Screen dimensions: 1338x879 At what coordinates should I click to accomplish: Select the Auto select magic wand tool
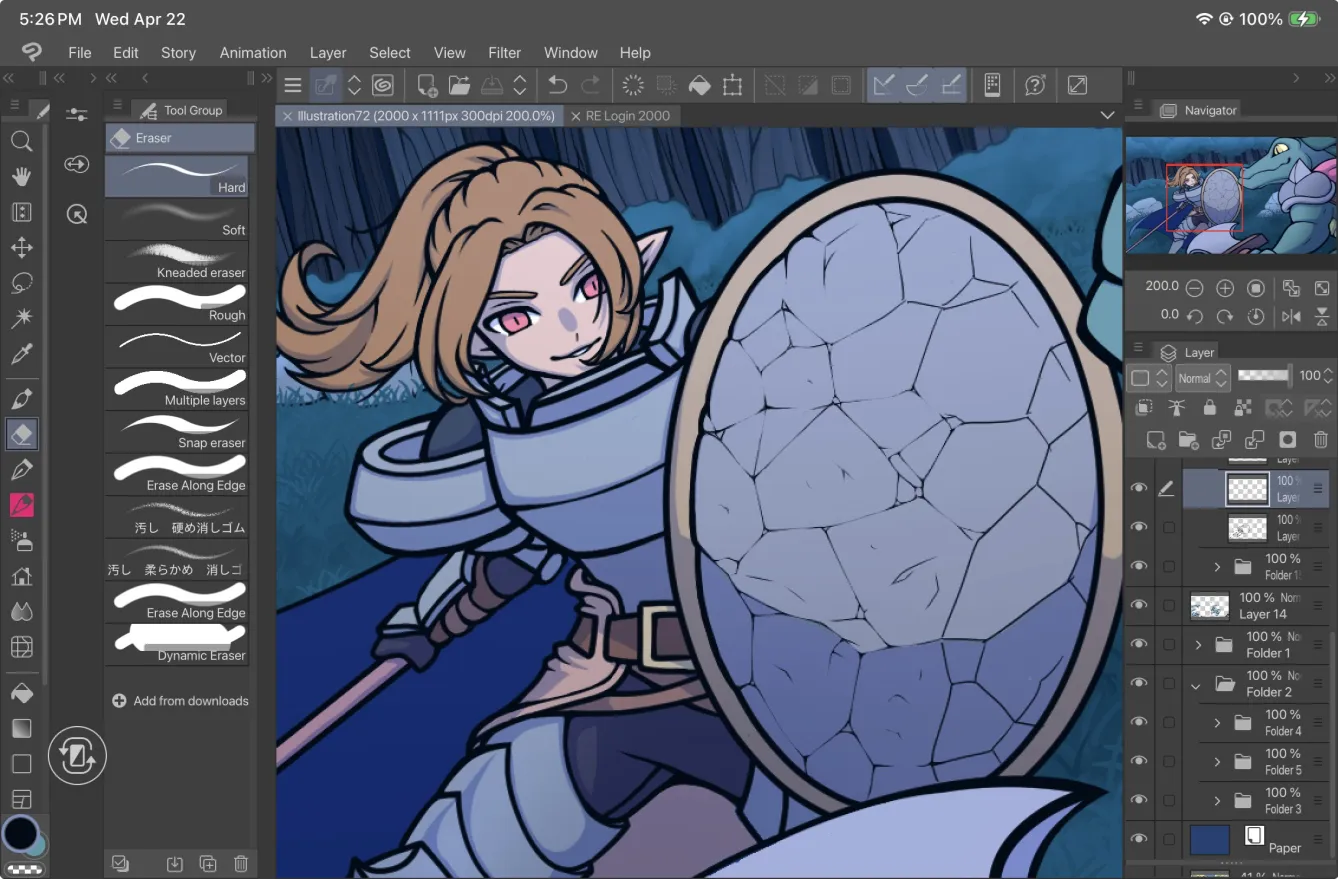[22, 318]
